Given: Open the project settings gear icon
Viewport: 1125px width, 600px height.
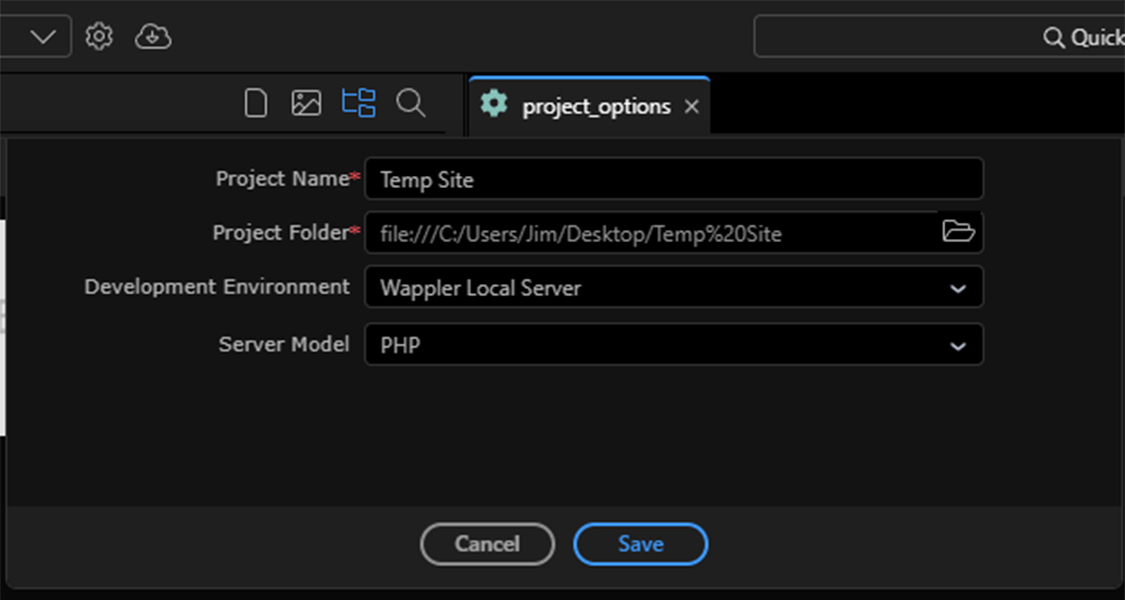Looking at the screenshot, I should click(99, 36).
